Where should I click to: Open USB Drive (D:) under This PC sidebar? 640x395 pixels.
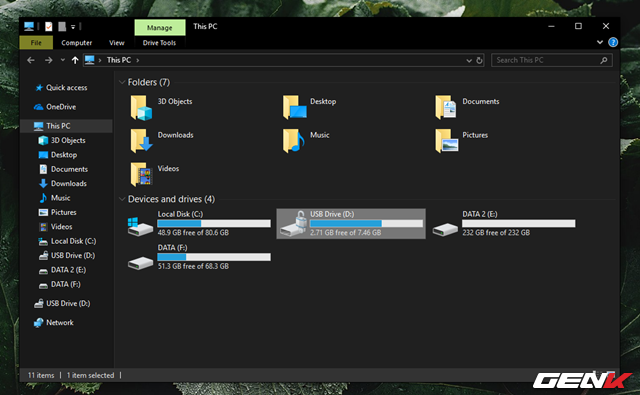(x=67, y=255)
